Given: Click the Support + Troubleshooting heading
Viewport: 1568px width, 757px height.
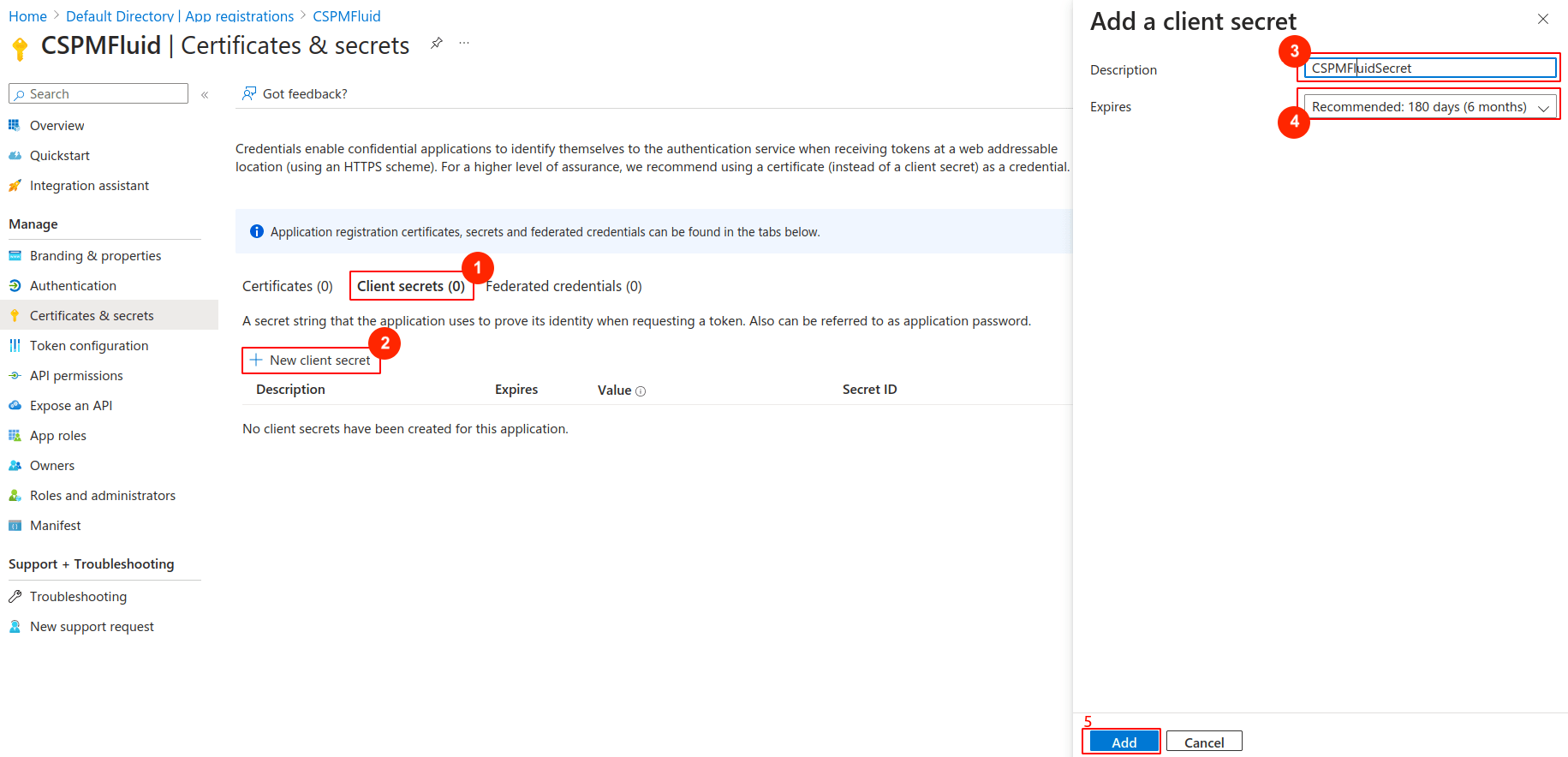Looking at the screenshot, I should pyautogui.click(x=92, y=563).
